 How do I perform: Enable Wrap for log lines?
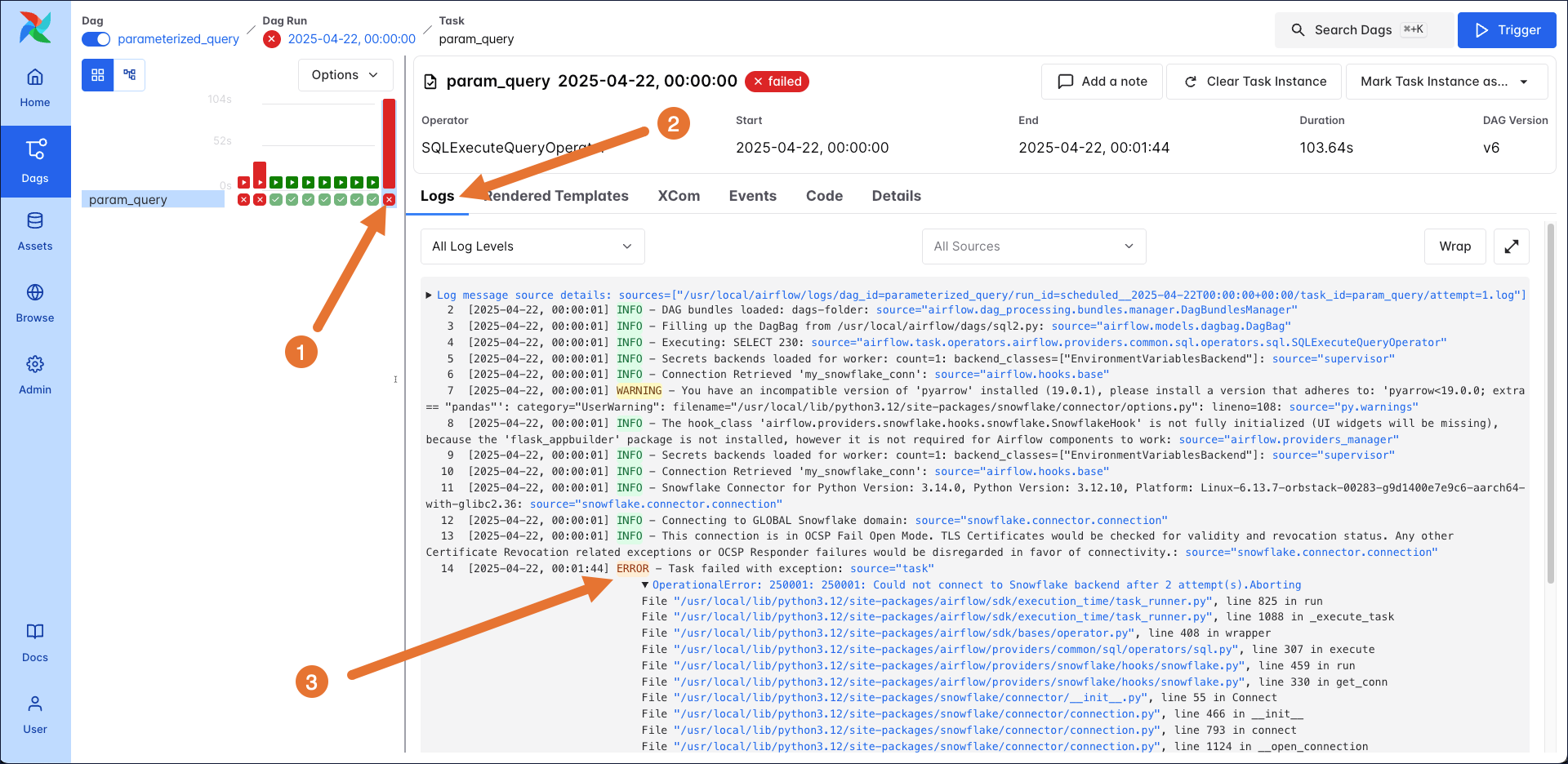(x=1454, y=246)
